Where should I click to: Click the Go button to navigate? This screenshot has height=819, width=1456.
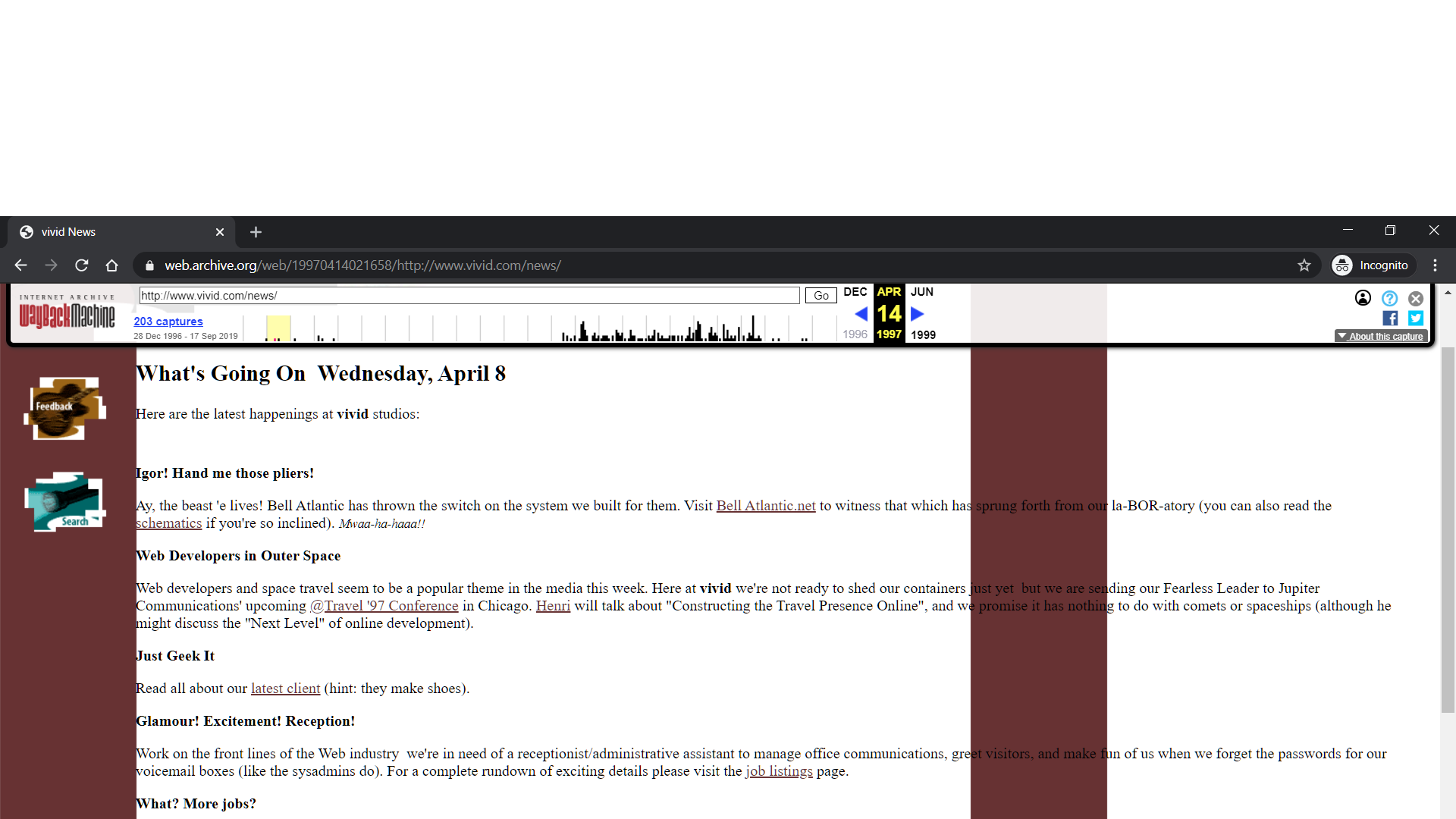tap(820, 295)
